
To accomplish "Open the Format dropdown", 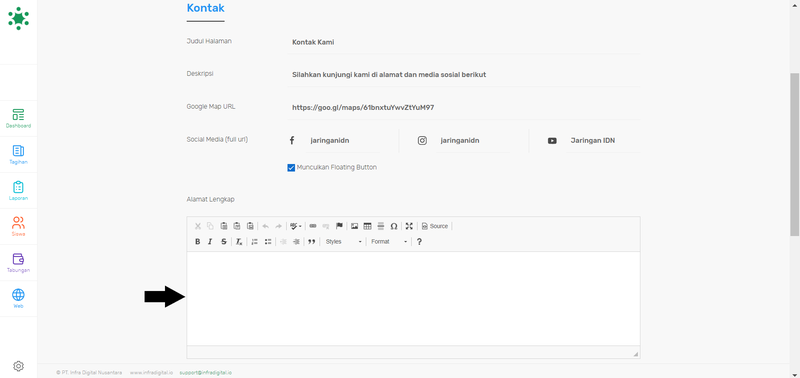I will (389, 242).
